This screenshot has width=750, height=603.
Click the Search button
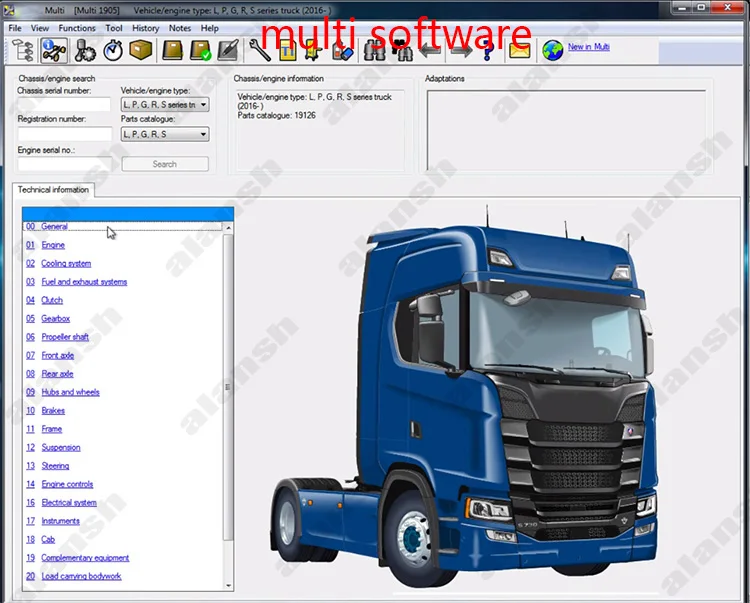(x=165, y=164)
